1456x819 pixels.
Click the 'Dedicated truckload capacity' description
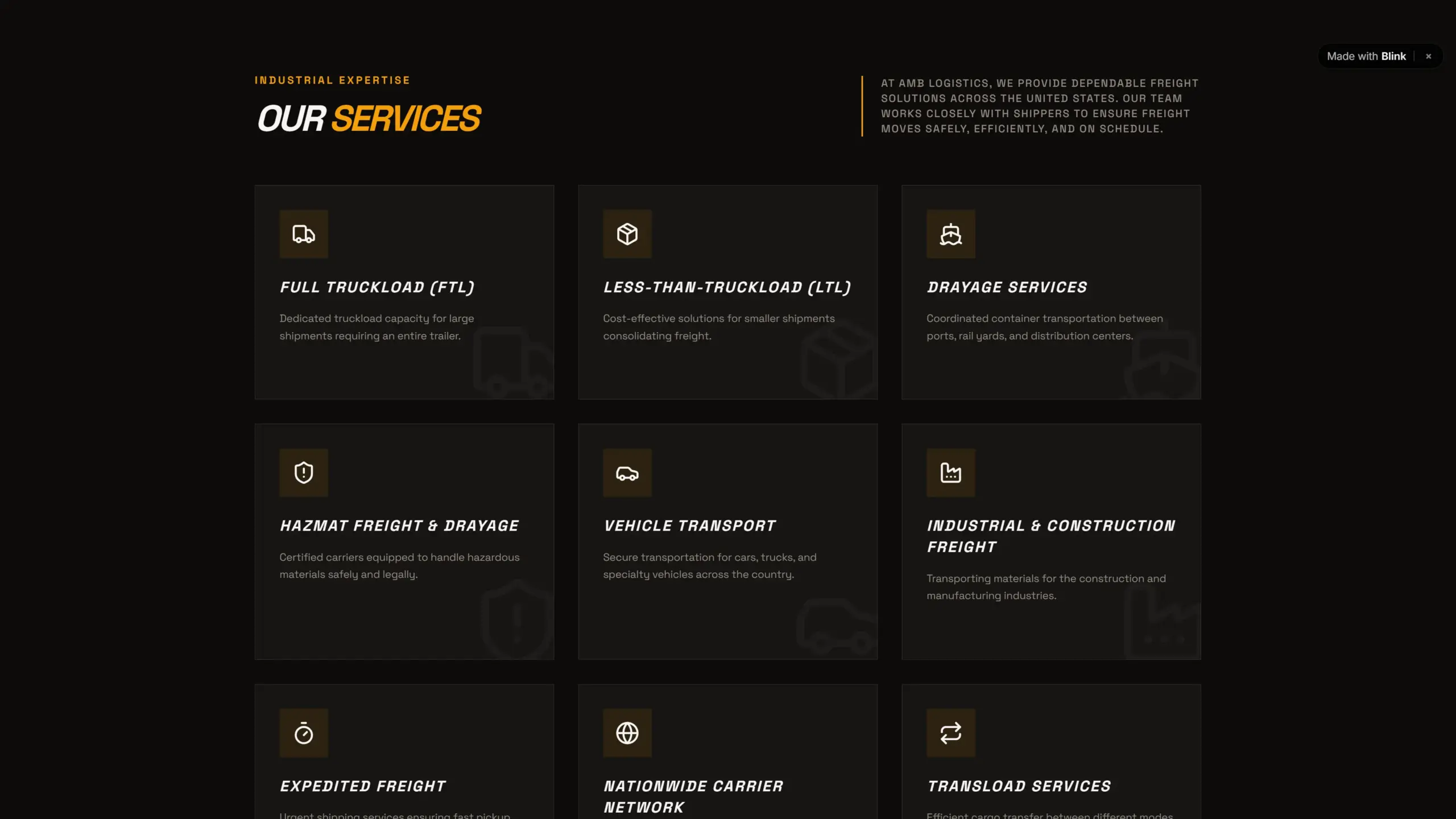pos(377,327)
